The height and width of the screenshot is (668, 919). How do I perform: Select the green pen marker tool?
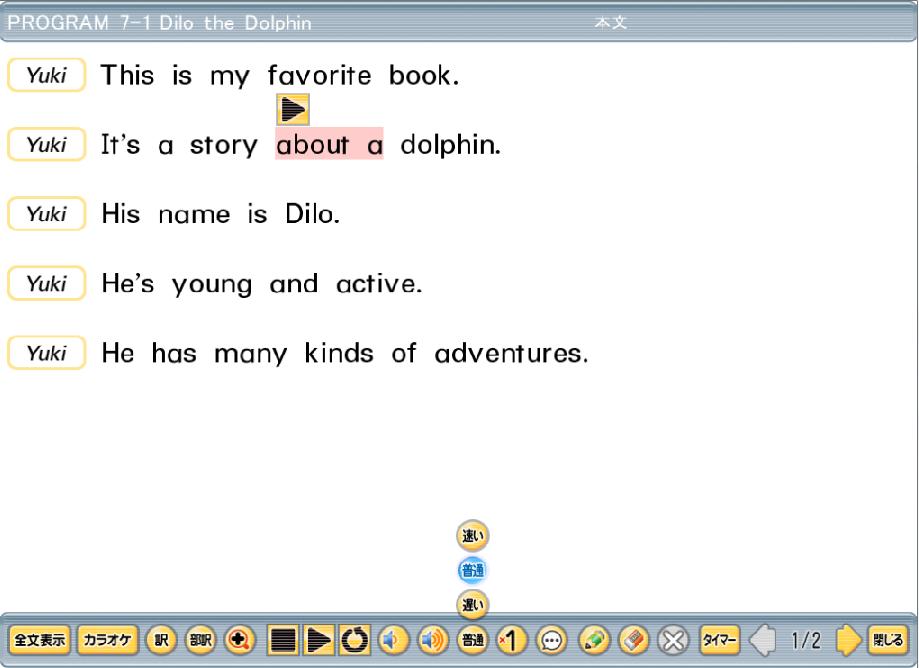pyautogui.click(x=594, y=640)
